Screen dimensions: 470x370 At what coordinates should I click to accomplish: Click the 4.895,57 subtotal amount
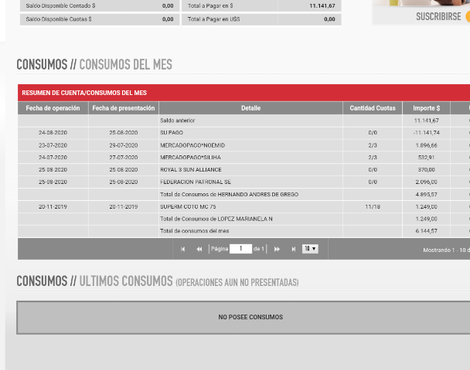426,194
